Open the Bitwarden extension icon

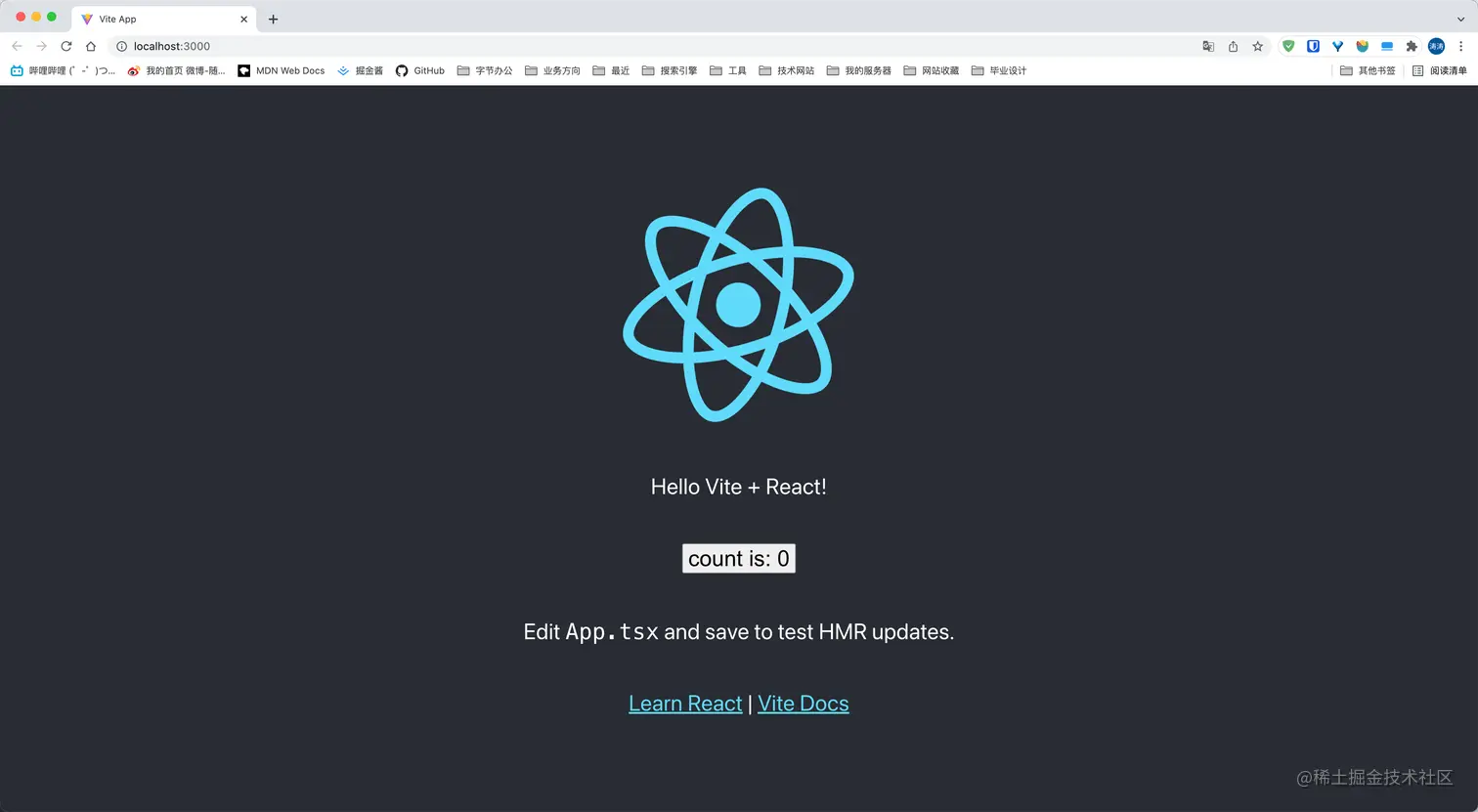tap(1313, 46)
